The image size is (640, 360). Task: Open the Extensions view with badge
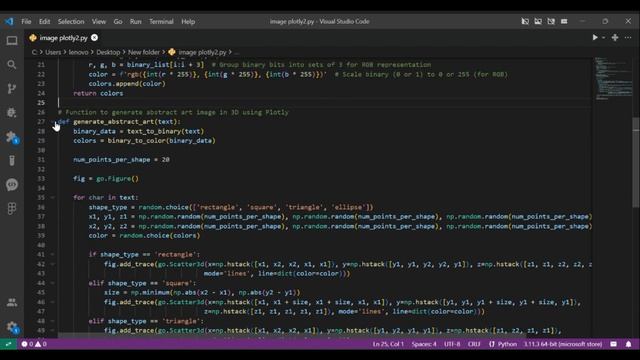click(12, 137)
